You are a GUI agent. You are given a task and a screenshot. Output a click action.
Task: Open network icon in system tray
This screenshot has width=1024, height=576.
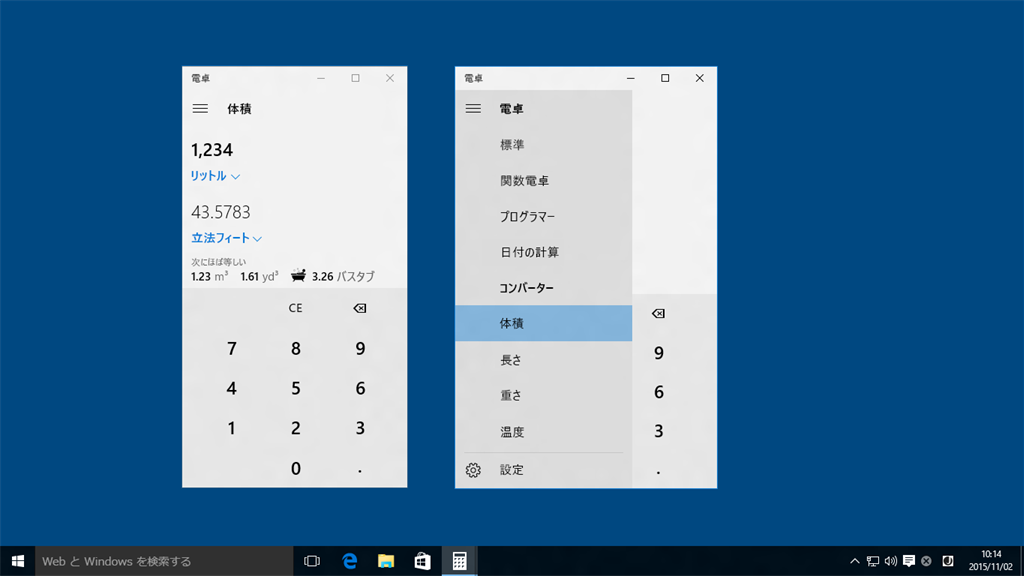[x=872, y=561]
